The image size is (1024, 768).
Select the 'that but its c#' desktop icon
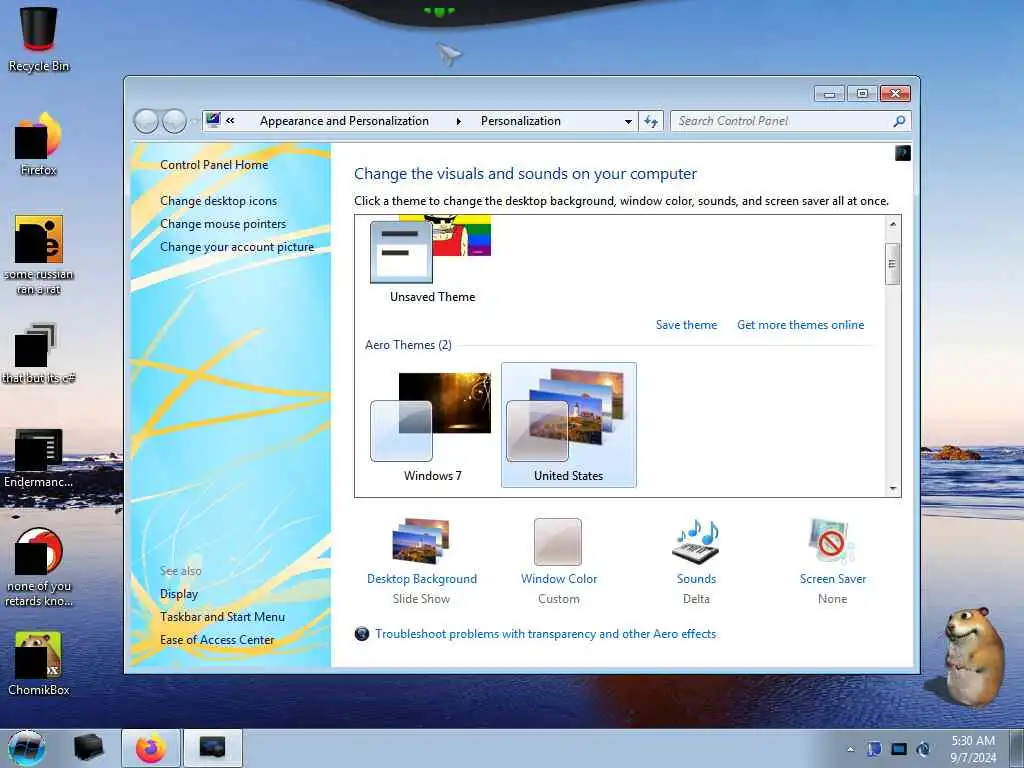[39, 353]
